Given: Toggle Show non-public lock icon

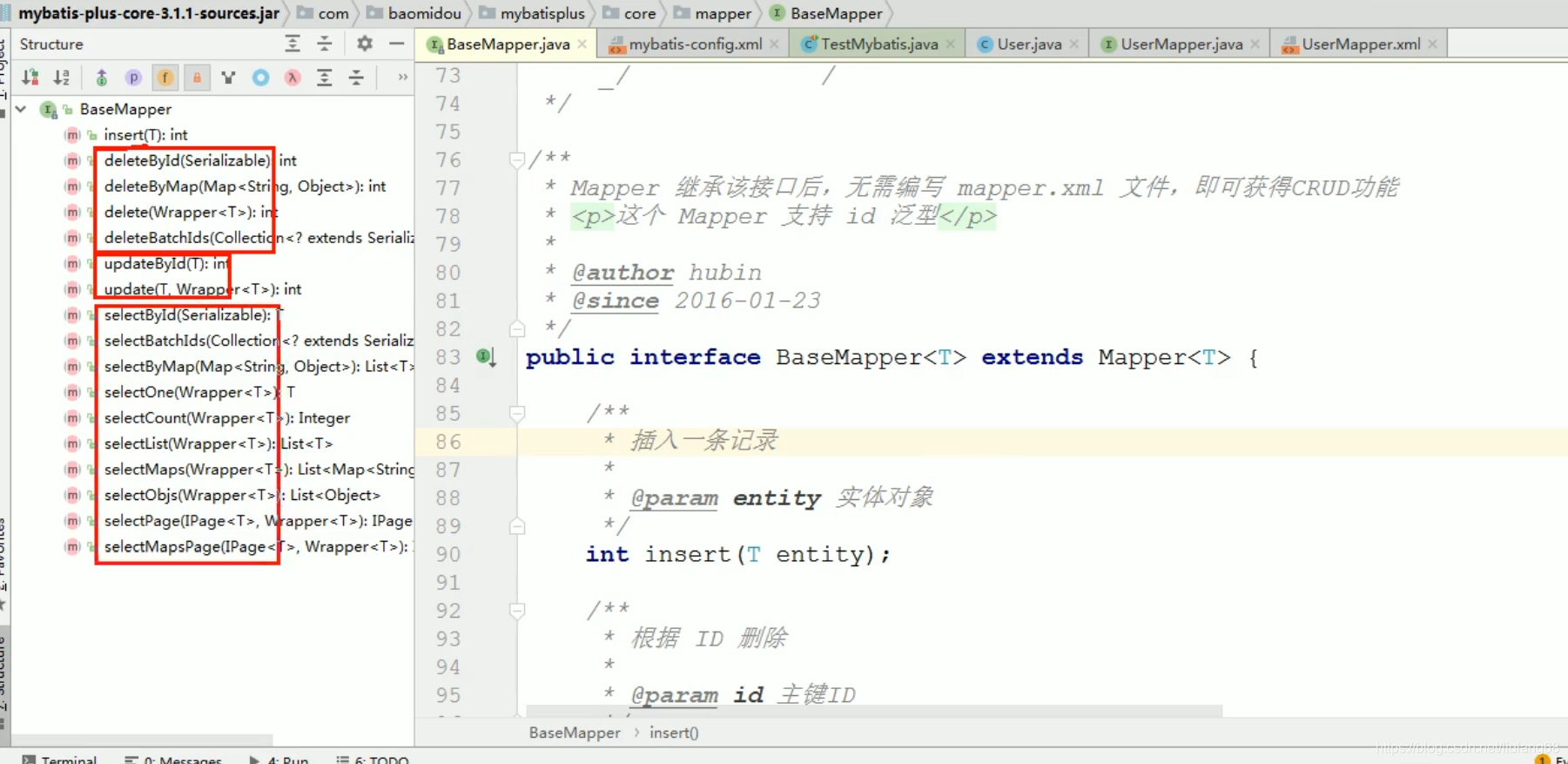Looking at the screenshot, I should [x=197, y=78].
